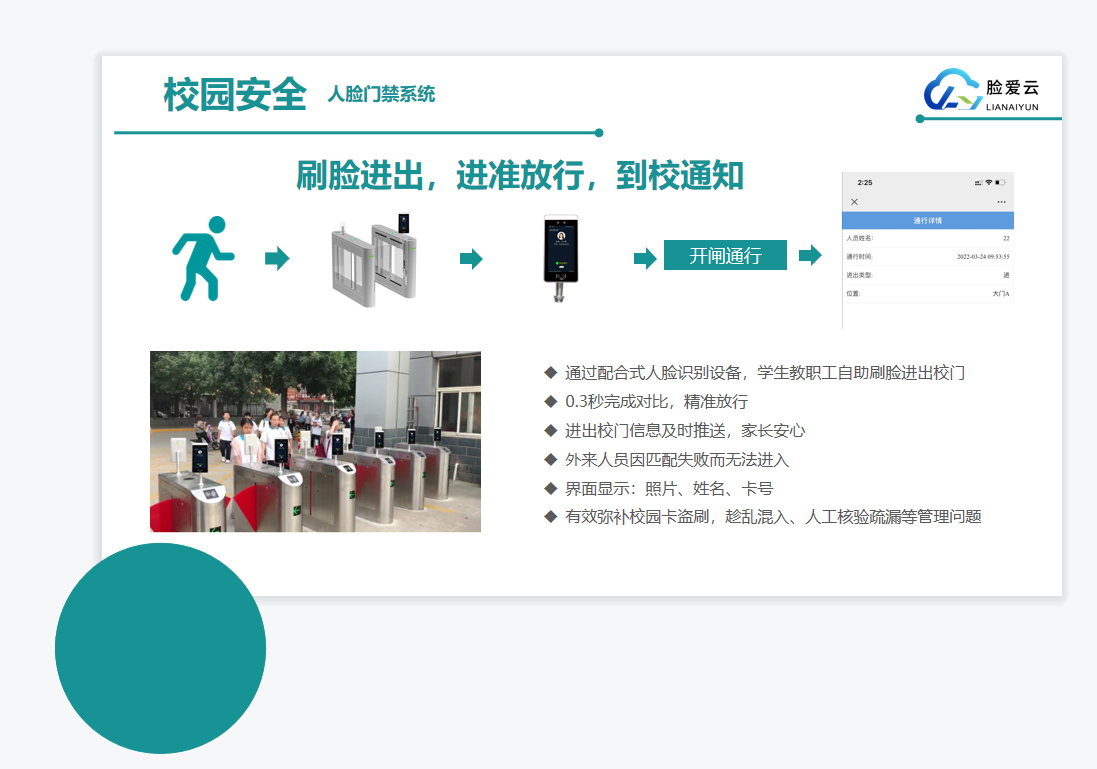The width and height of the screenshot is (1097, 769).
Task: Click the walking person icon
Action: click(x=202, y=258)
